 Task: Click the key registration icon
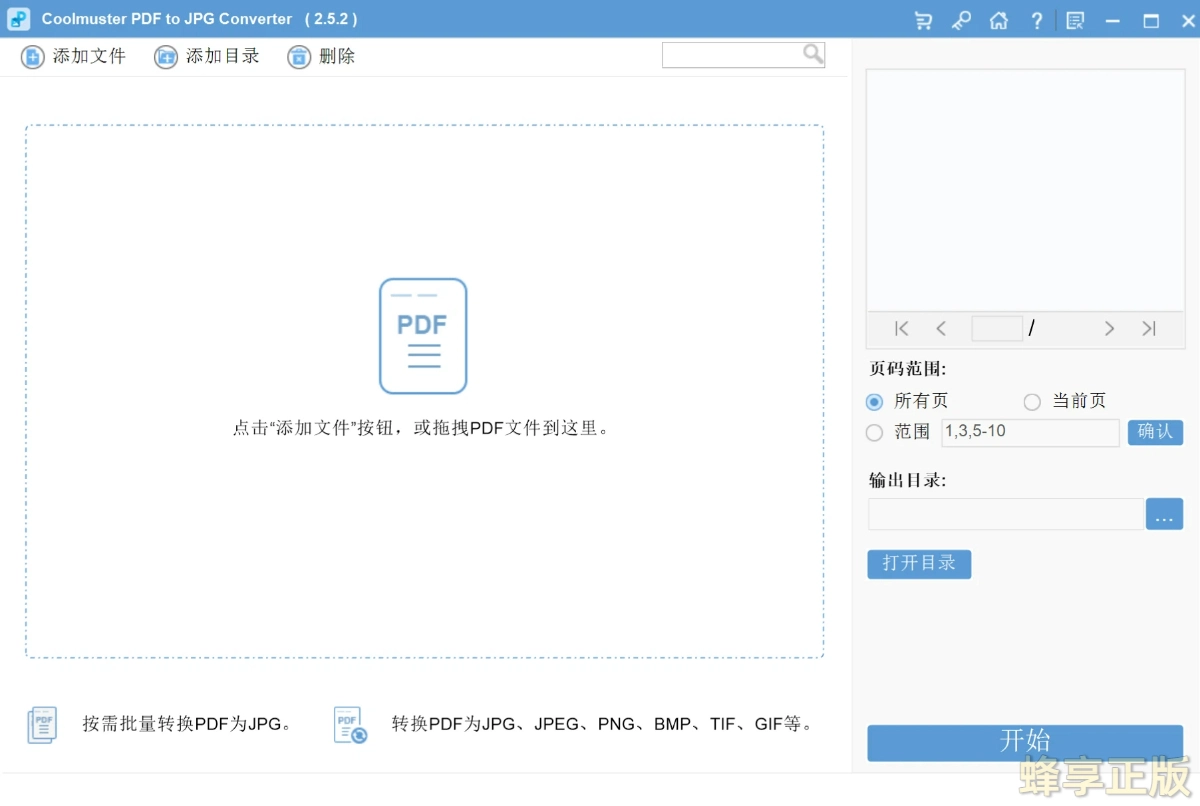961,20
